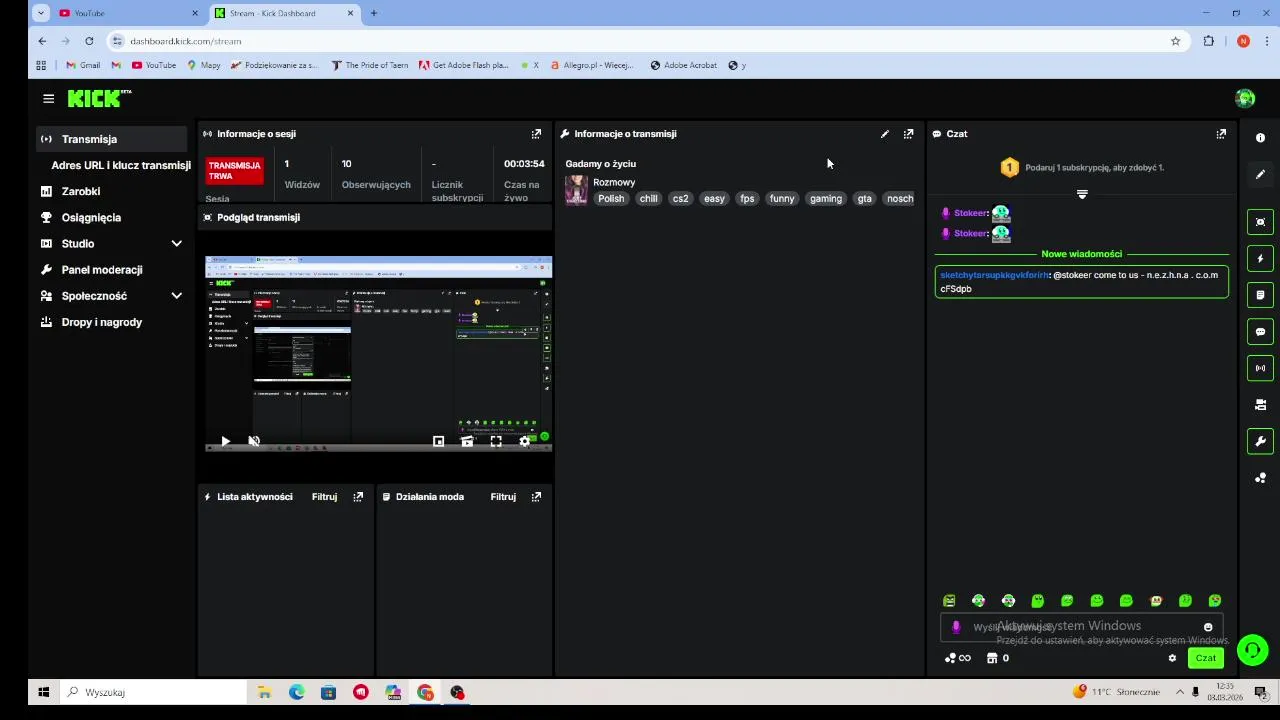
Task: Click the gaming stream tag
Action: click(x=826, y=199)
